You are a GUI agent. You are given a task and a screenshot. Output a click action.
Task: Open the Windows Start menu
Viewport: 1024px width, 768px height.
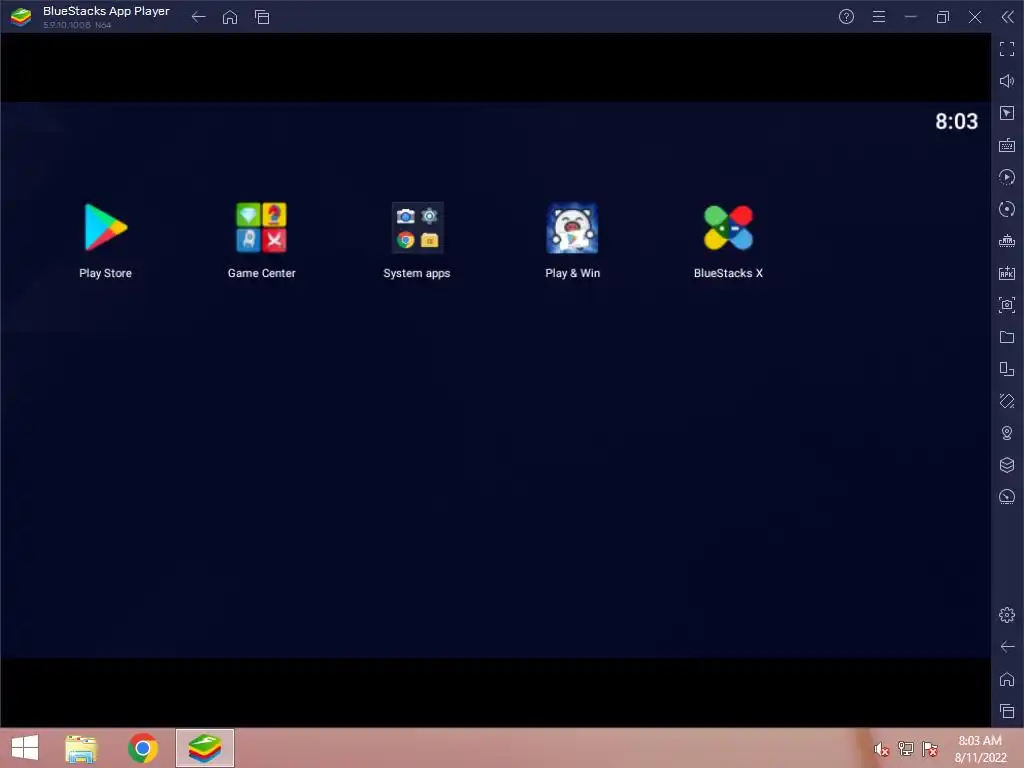[25, 748]
